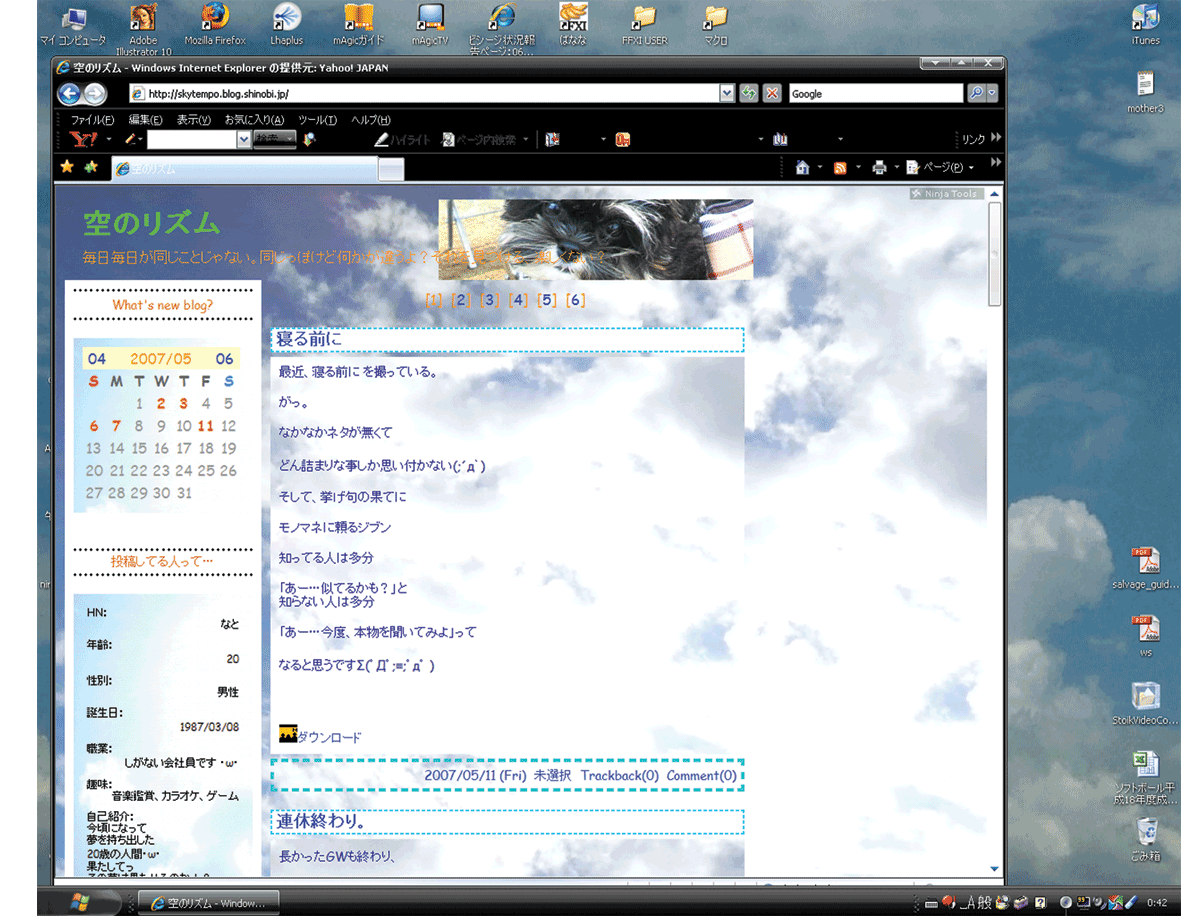Click in the address bar URL field
This screenshot has height=922, width=1181.
tap(423, 93)
